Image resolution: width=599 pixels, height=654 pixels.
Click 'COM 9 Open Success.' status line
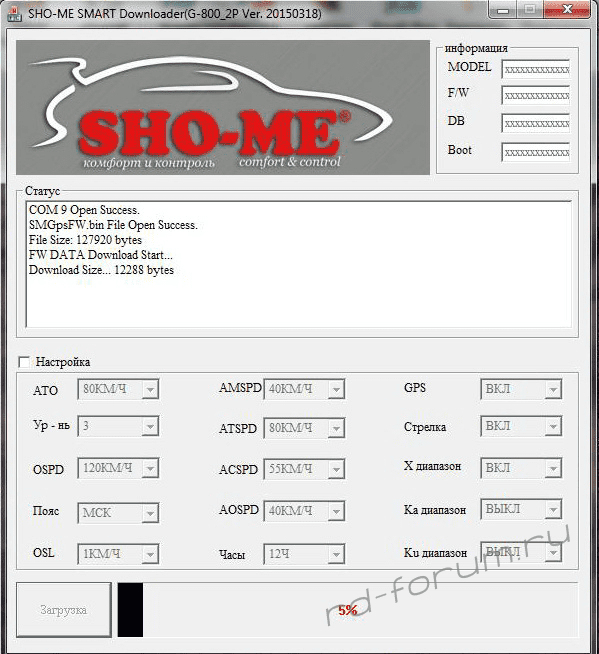[84, 210]
